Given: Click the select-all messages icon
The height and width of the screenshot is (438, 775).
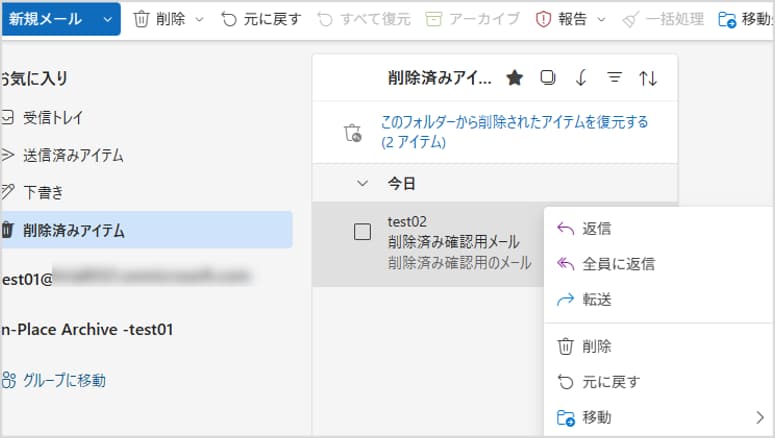Looking at the screenshot, I should click(547, 78).
